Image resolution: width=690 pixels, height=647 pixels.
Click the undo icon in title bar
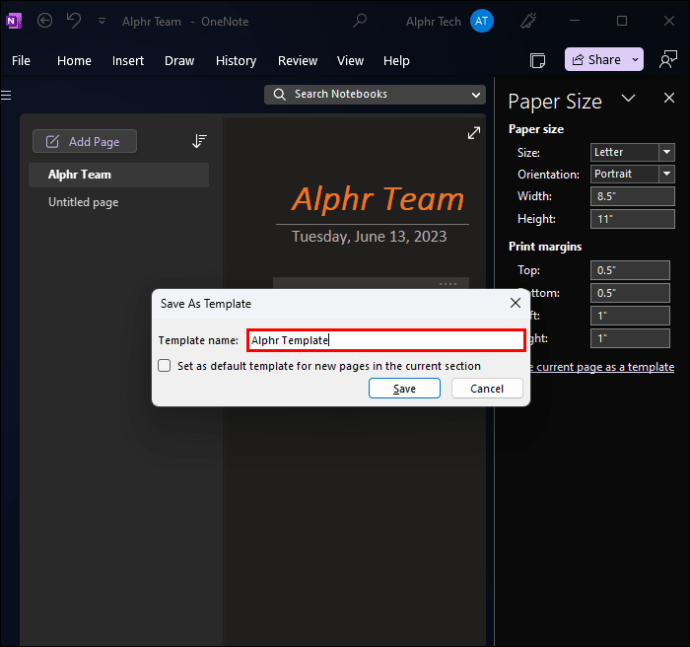click(x=74, y=20)
